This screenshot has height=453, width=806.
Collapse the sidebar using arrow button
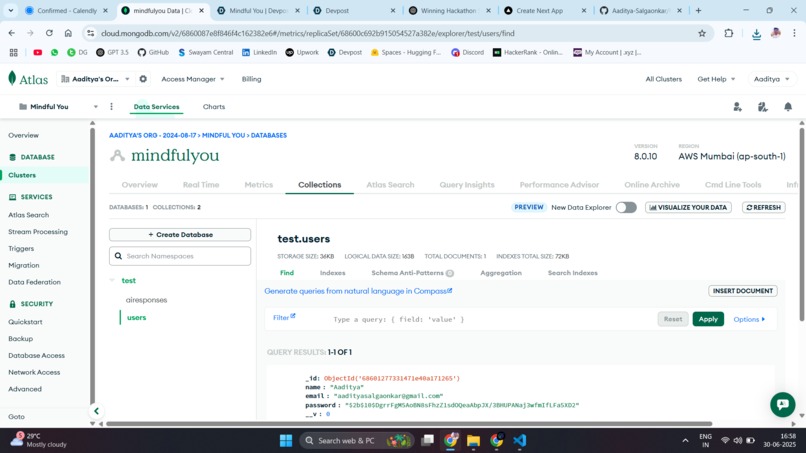tap(96, 411)
